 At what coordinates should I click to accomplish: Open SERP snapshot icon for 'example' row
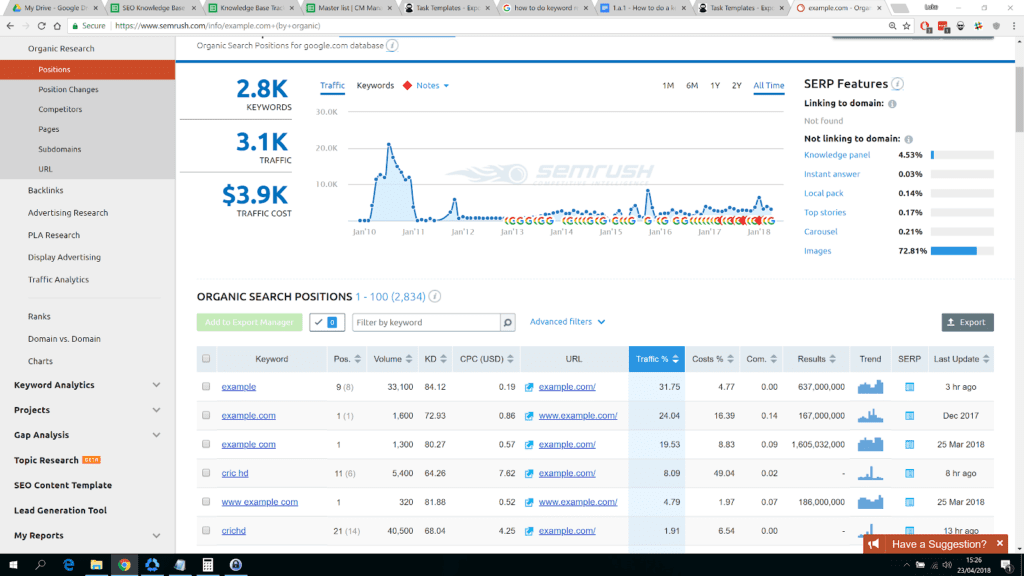pyautogui.click(x=909, y=387)
